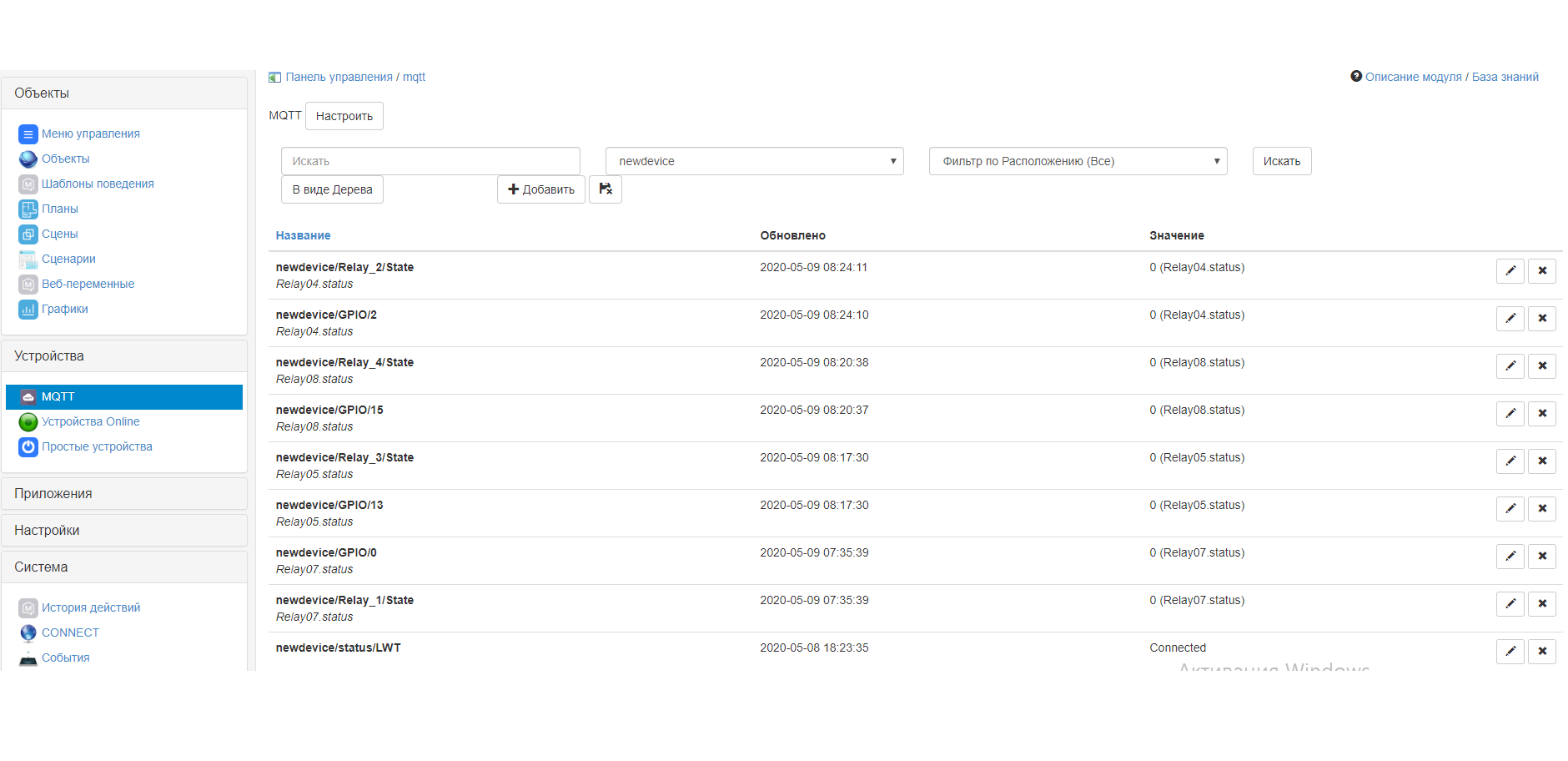Click the flag-with-x icon button beside Добавить
Viewport: 1568px width, 761px height.
click(x=605, y=189)
